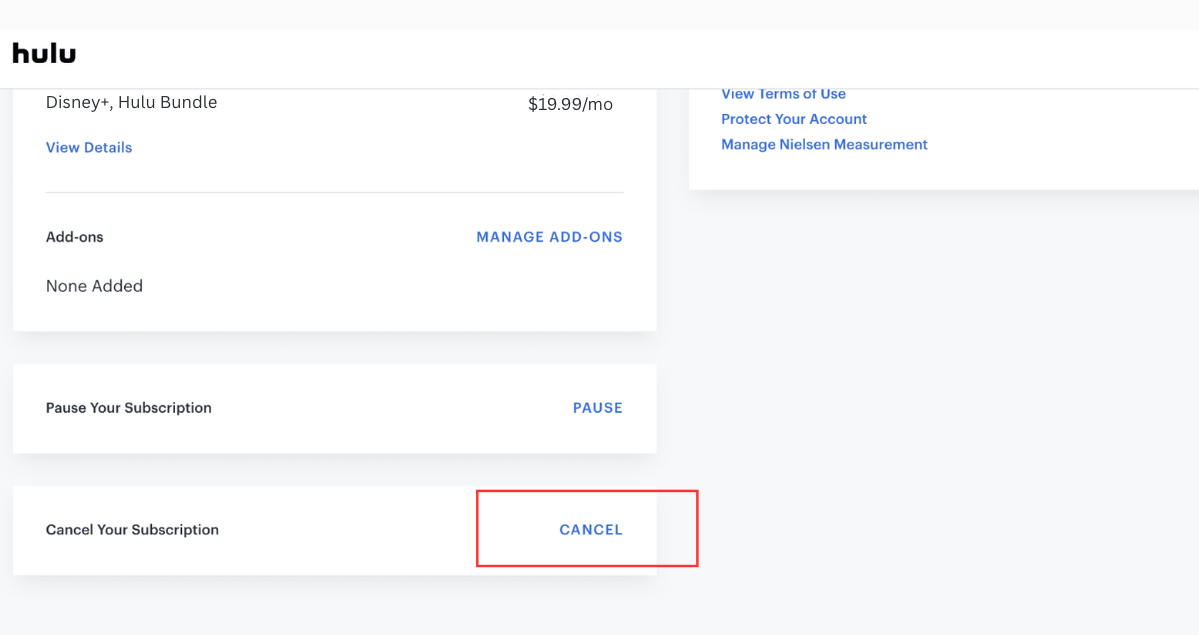Click the None Added text
1199x635 pixels.
(94, 286)
